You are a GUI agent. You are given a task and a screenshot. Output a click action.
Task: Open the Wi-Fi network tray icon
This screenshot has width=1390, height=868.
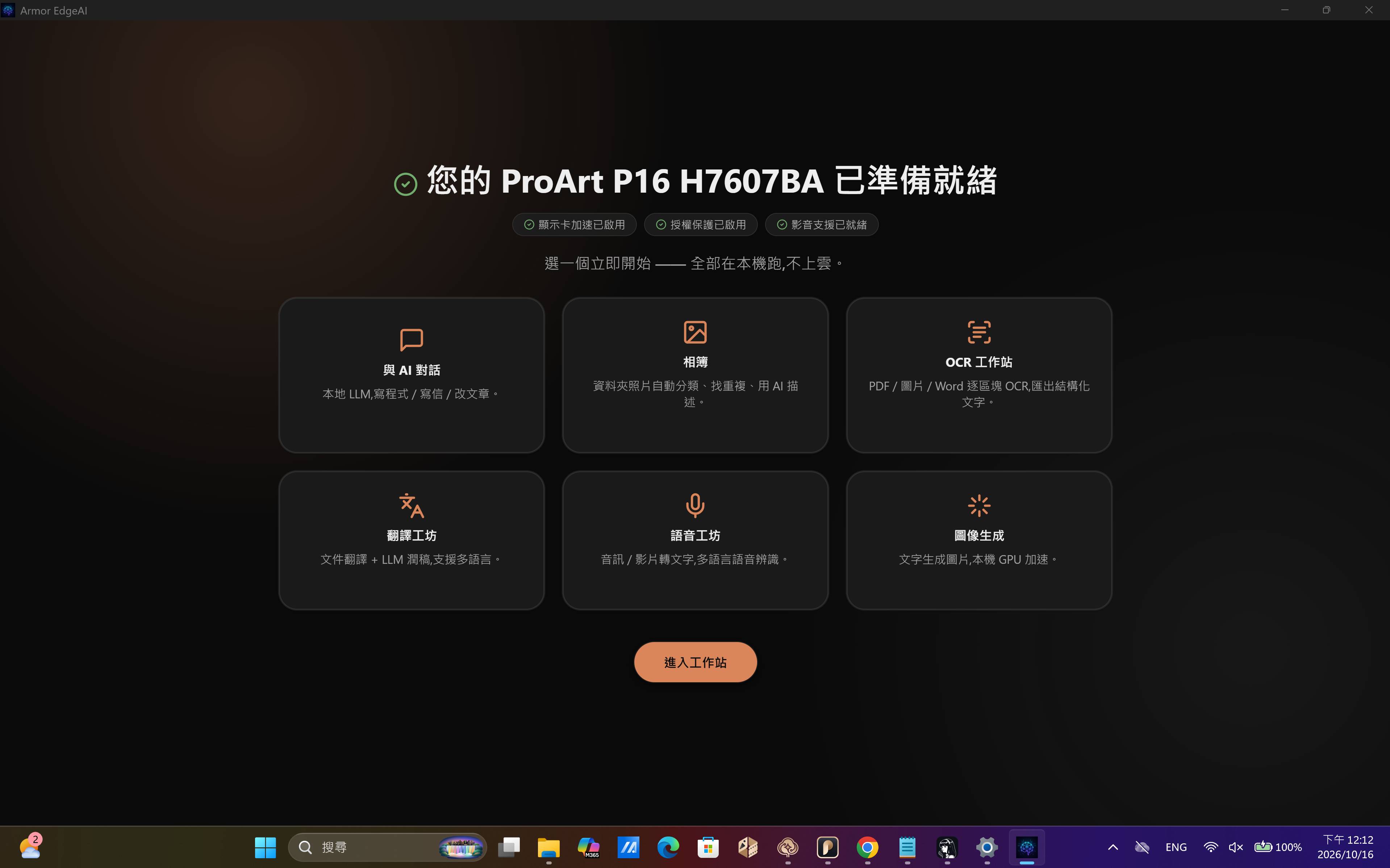click(1211, 847)
